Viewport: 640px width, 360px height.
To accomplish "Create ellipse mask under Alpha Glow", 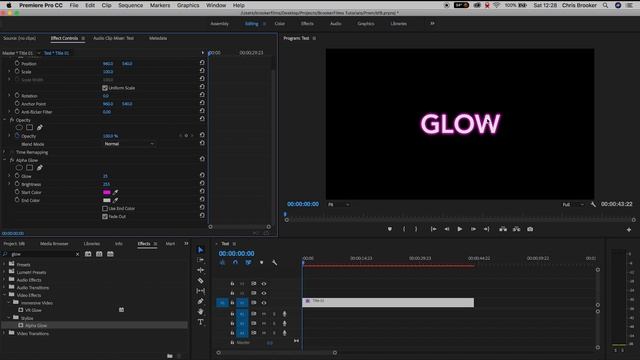I will [x=19, y=168].
